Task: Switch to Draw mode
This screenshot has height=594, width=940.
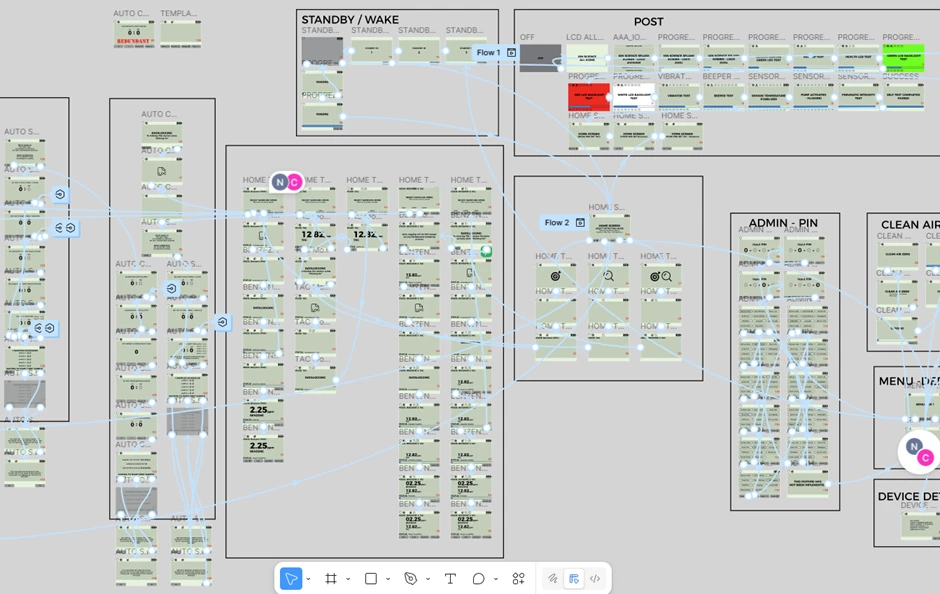Action: (x=553, y=578)
